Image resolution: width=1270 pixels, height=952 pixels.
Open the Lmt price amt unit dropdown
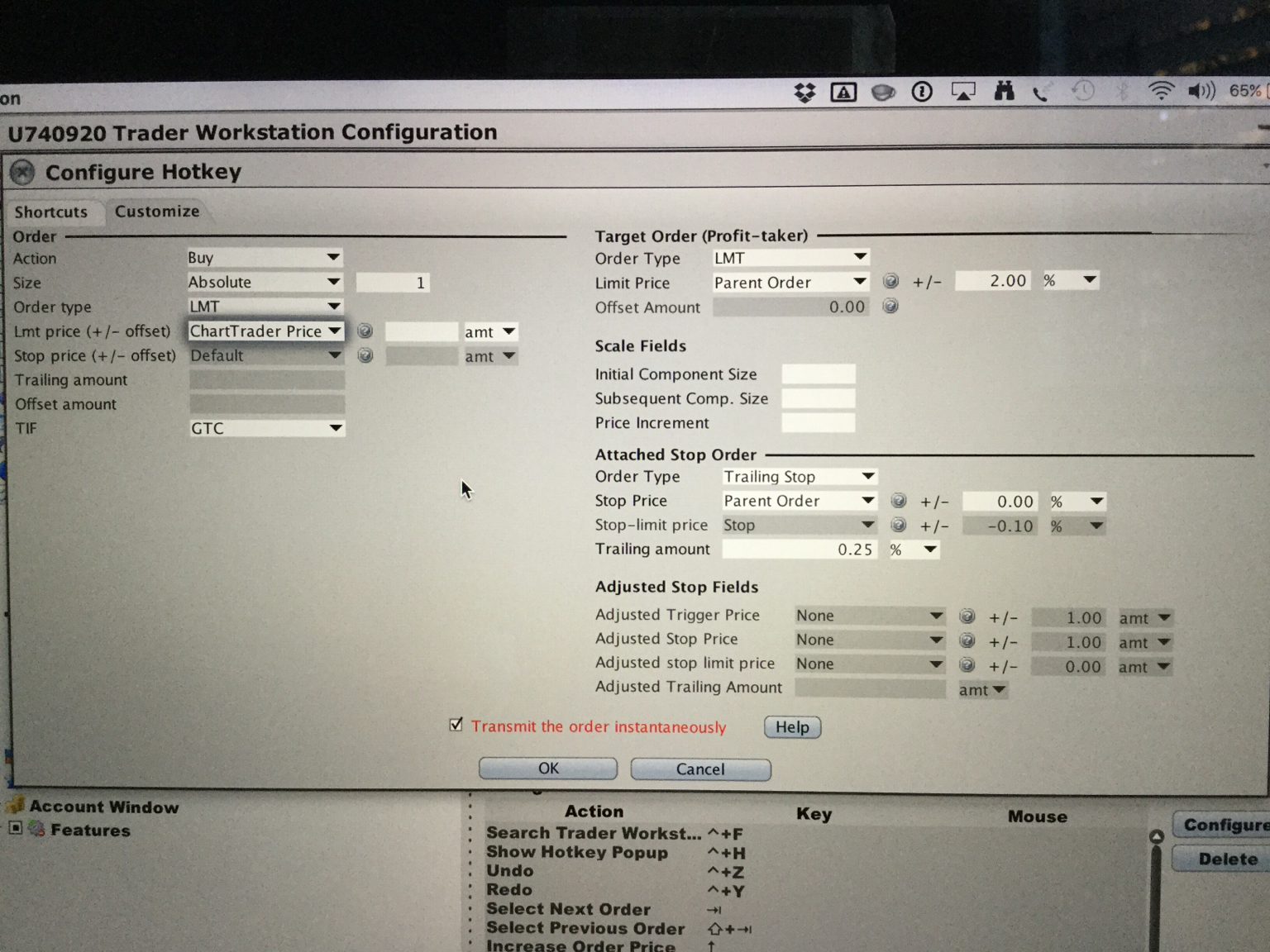(490, 331)
